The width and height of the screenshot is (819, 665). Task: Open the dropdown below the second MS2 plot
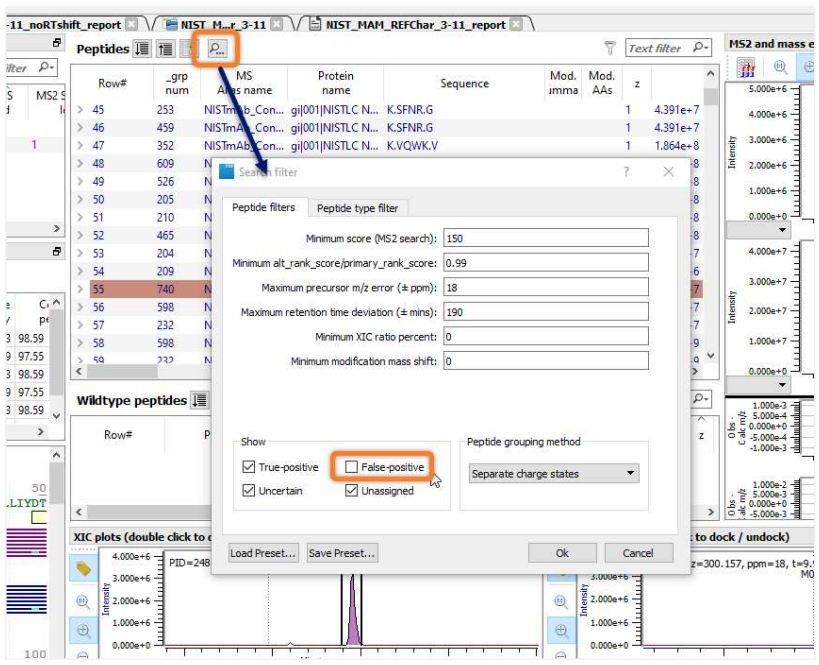click(758, 385)
